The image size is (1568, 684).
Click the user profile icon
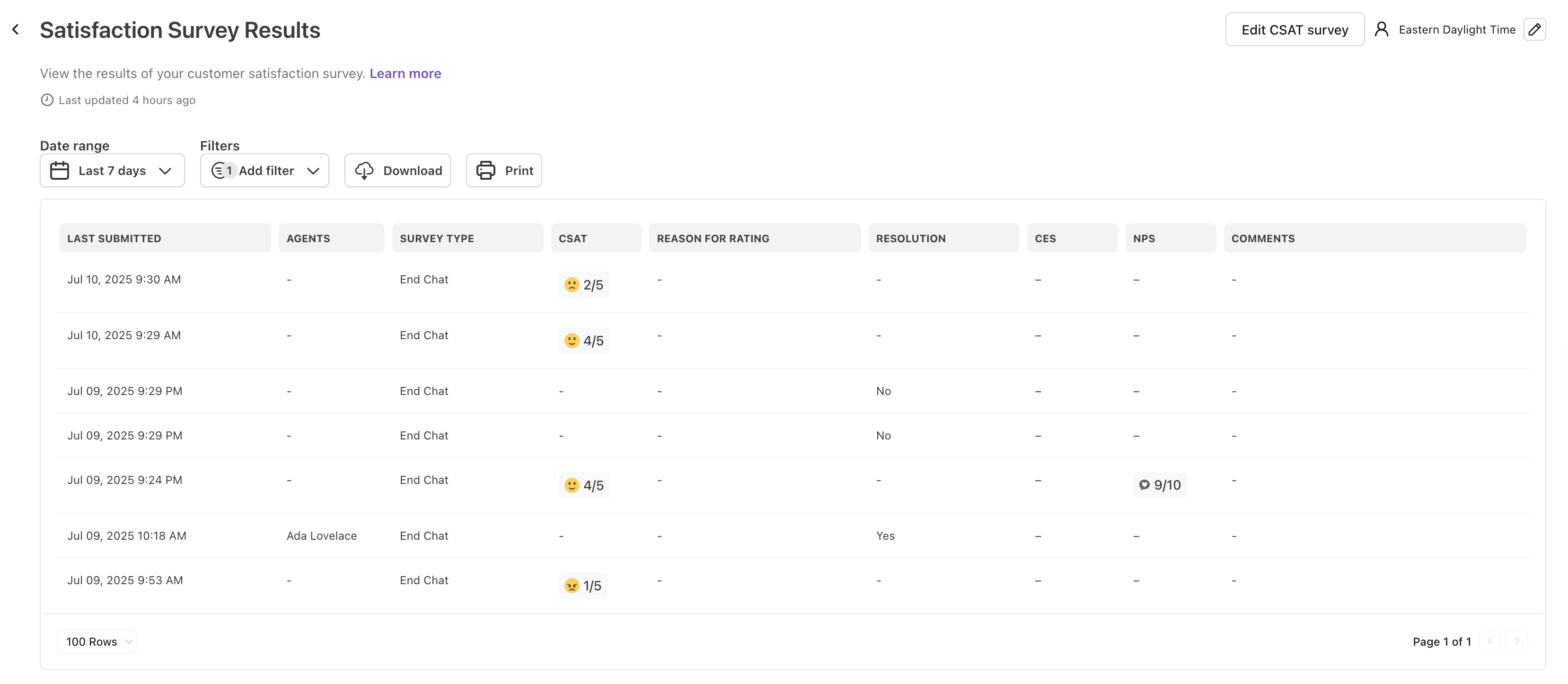(1381, 29)
